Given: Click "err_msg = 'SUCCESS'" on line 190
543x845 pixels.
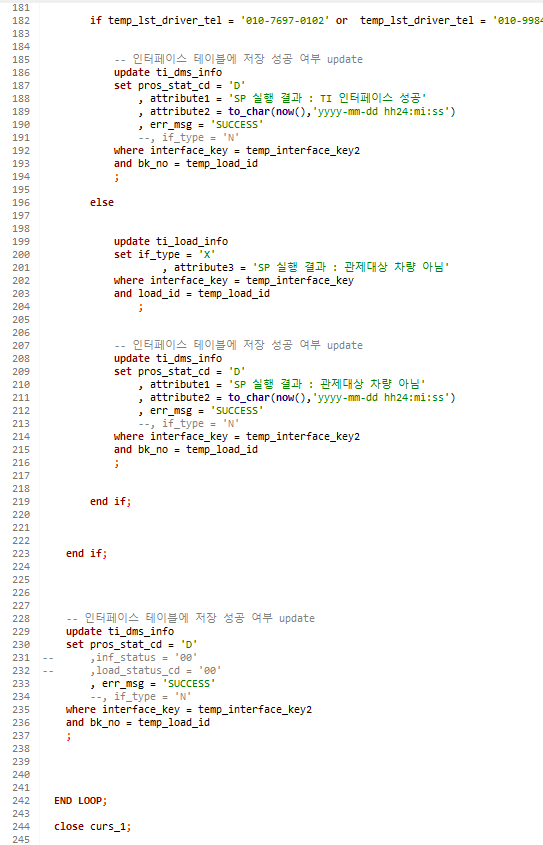Looking at the screenshot, I should click(206, 124).
